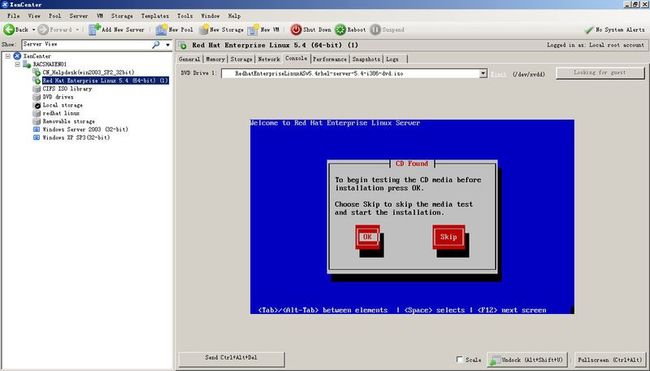Click the New VM toolbar icon
This screenshot has height=371, width=650.
(253, 29)
